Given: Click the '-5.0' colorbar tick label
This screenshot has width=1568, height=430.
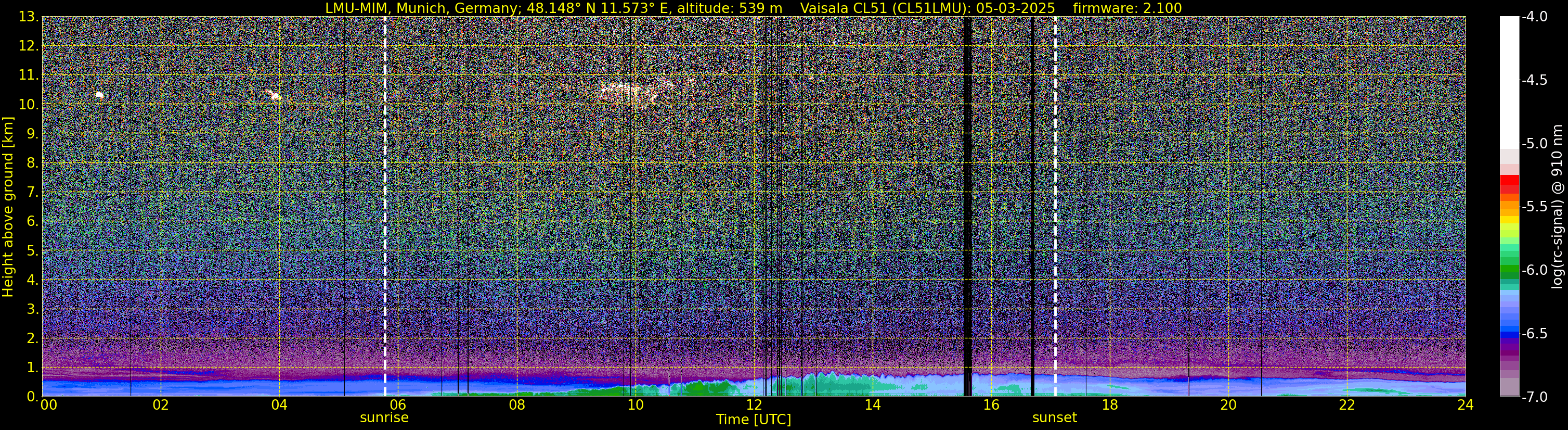Looking at the screenshot, I should tap(1534, 143).
